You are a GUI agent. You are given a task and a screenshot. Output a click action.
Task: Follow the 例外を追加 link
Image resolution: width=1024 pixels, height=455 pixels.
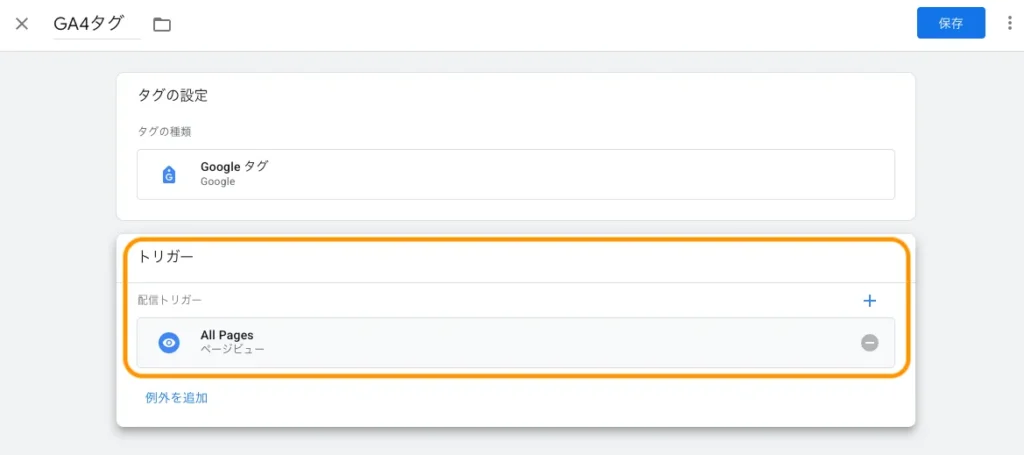tap(176, 398)
